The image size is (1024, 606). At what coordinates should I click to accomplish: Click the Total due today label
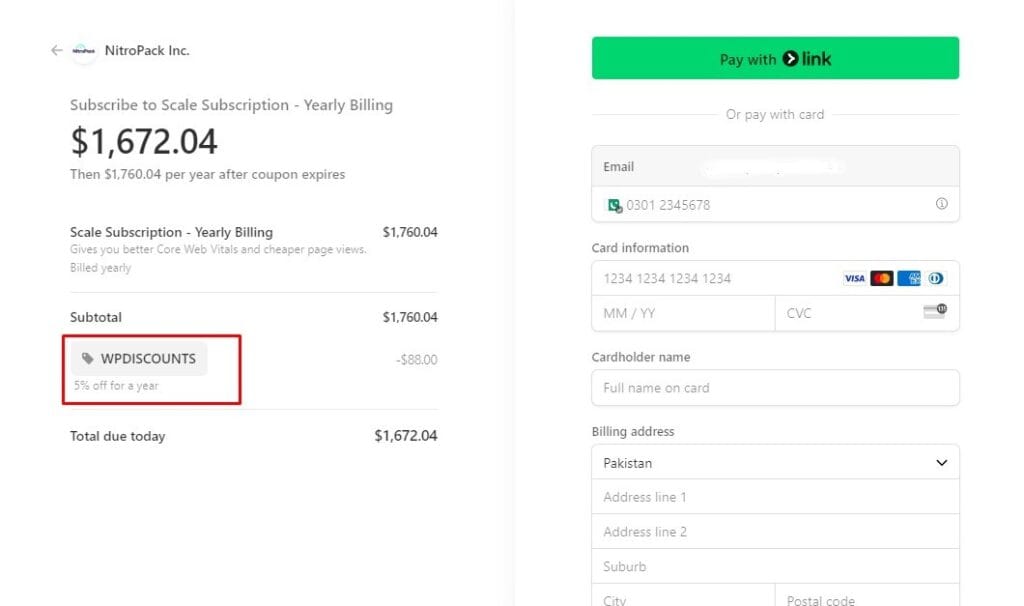click(118, 436)
